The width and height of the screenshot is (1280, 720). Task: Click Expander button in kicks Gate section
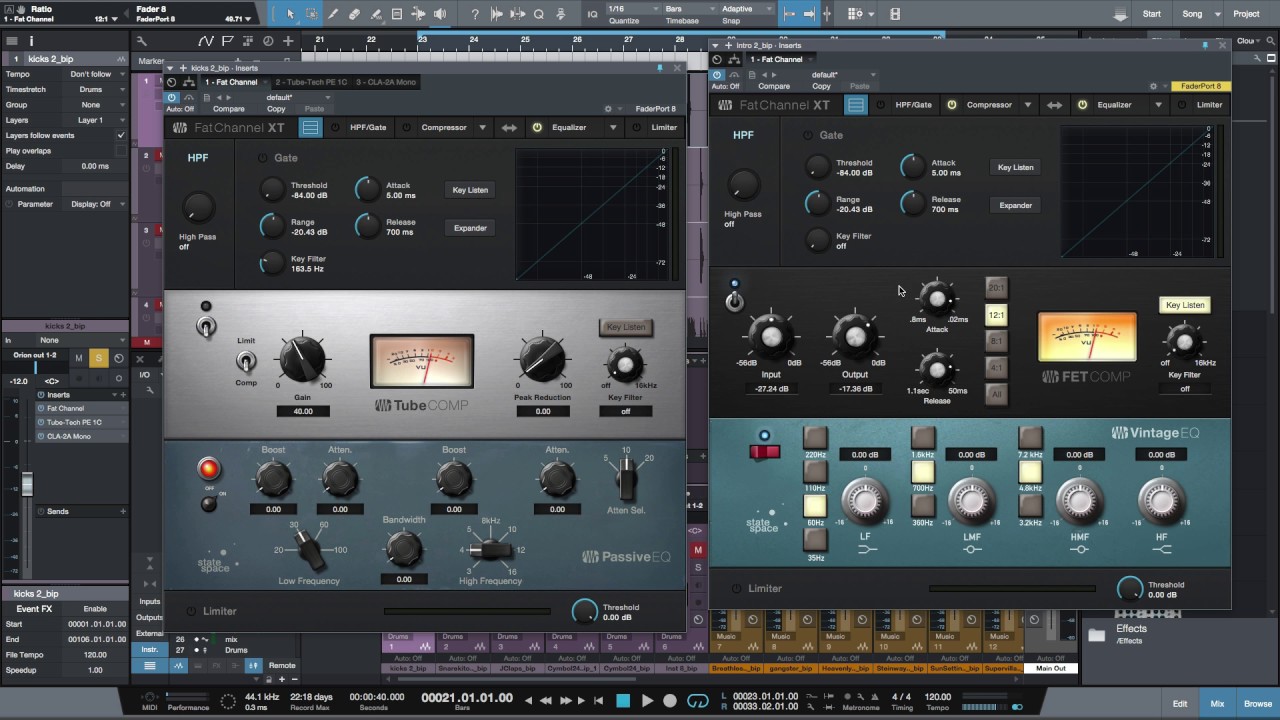coord(470,228)
